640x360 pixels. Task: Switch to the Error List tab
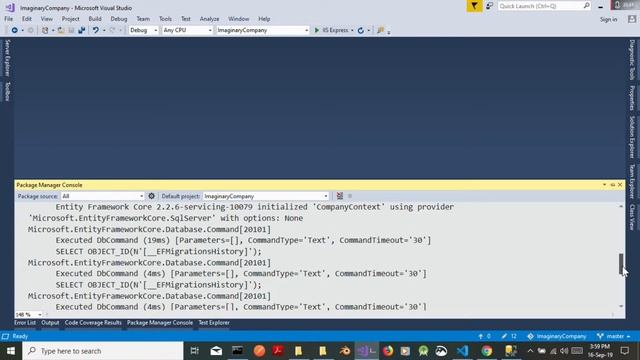coord(25,323)
